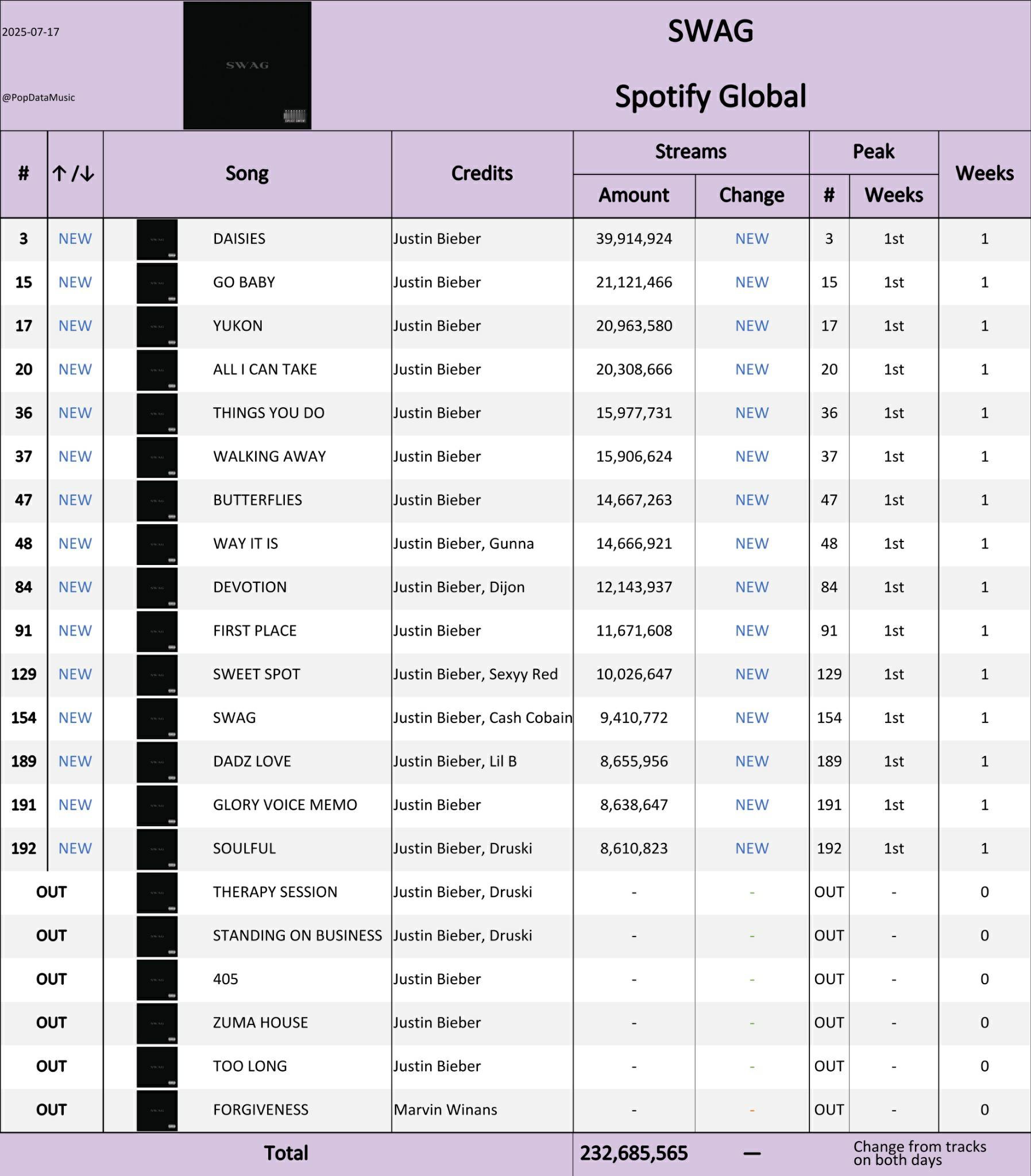Click the stream amount 14,666,921

[634, 543]
